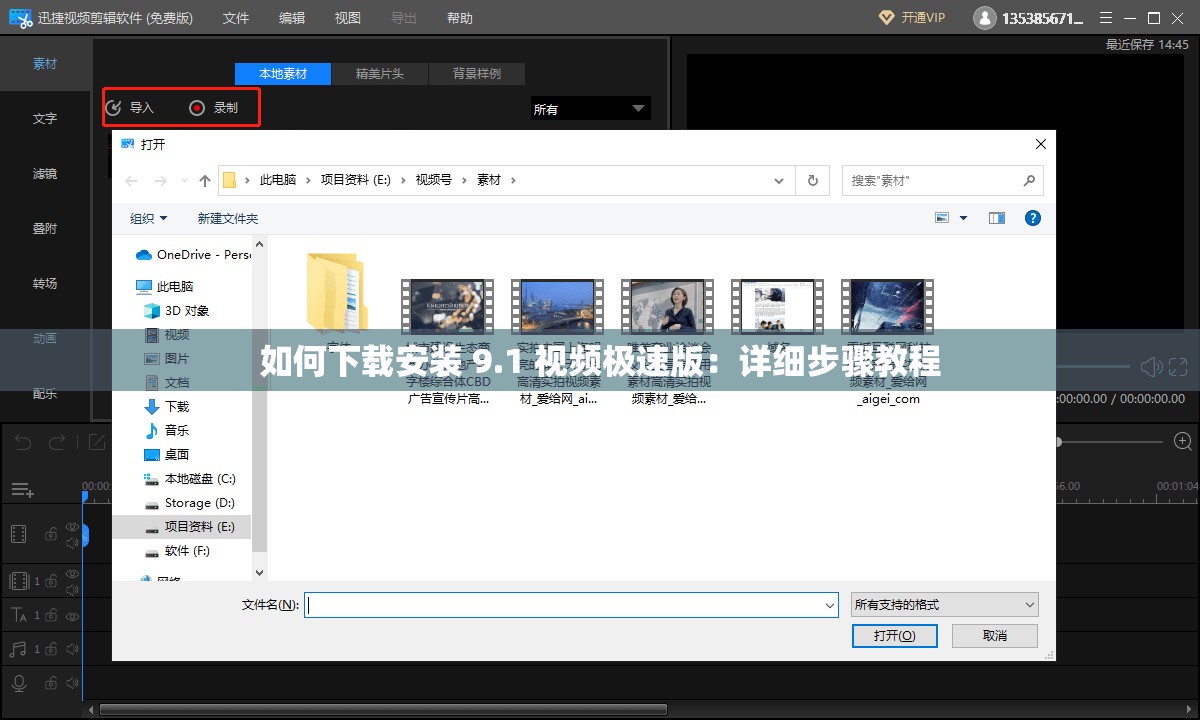
Task: Click the search magnifier in dialog
Action: pos(1029,181)
